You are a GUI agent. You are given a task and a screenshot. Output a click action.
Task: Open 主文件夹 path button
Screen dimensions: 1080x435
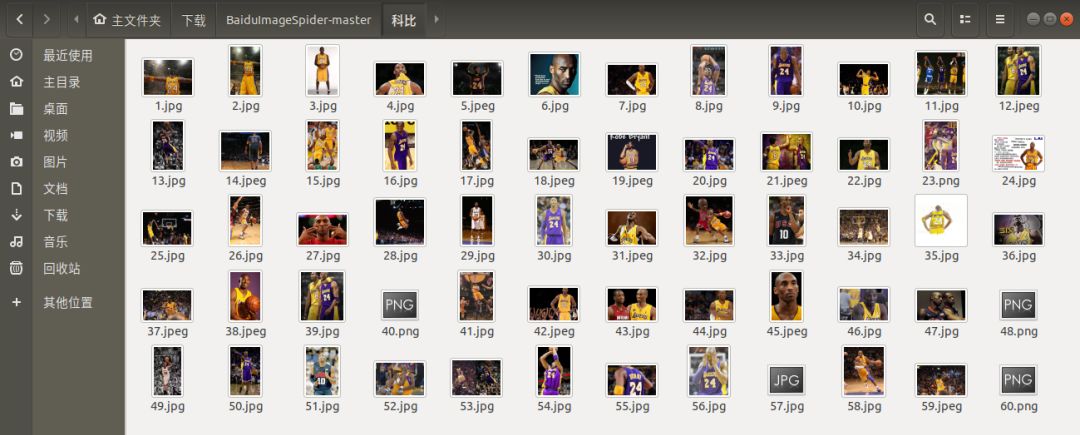click(127, 20)
